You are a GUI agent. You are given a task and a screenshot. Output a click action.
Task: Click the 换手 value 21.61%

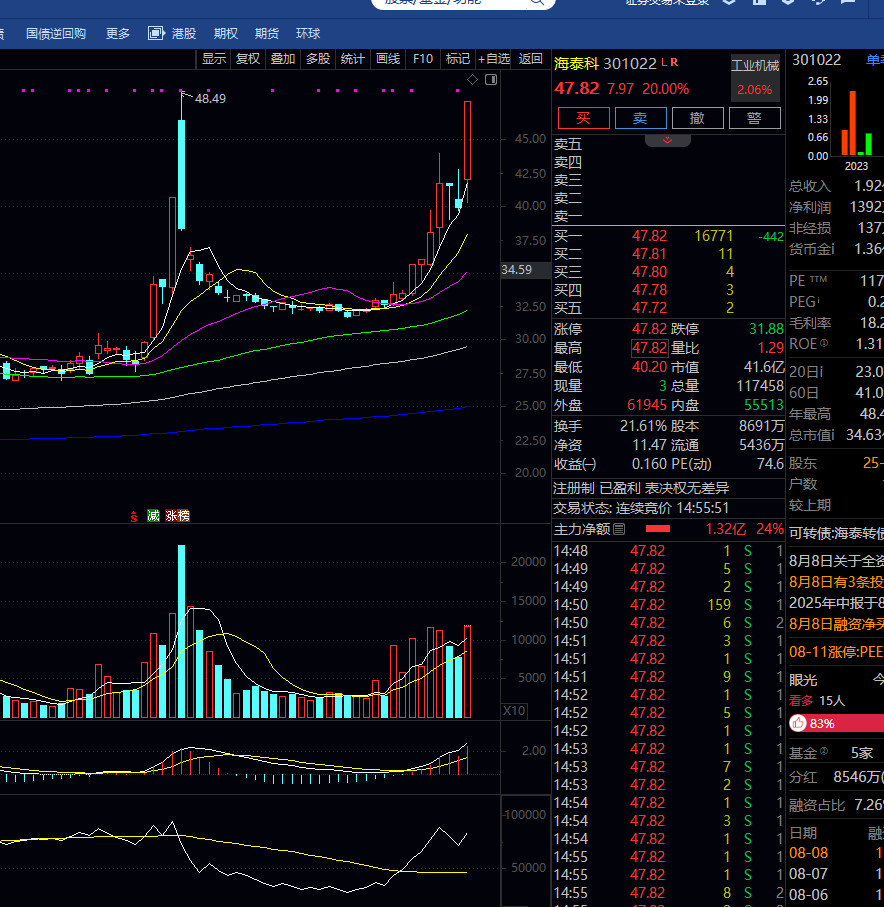[643, 426]
